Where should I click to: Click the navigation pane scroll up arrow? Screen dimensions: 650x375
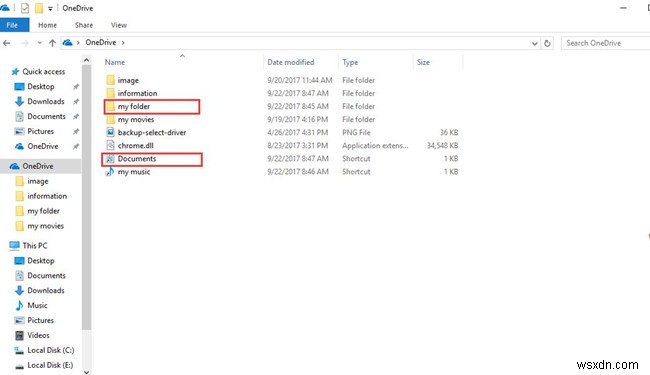click(x=86, y=60)
